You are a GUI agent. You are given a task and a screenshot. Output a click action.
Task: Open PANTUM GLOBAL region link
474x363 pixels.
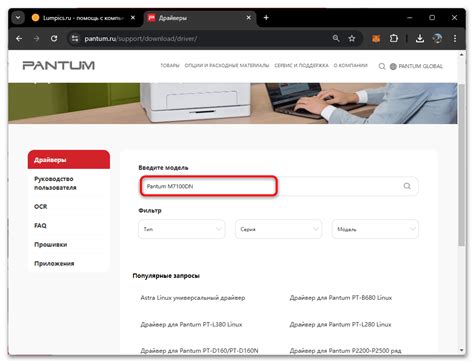(421, 66)
